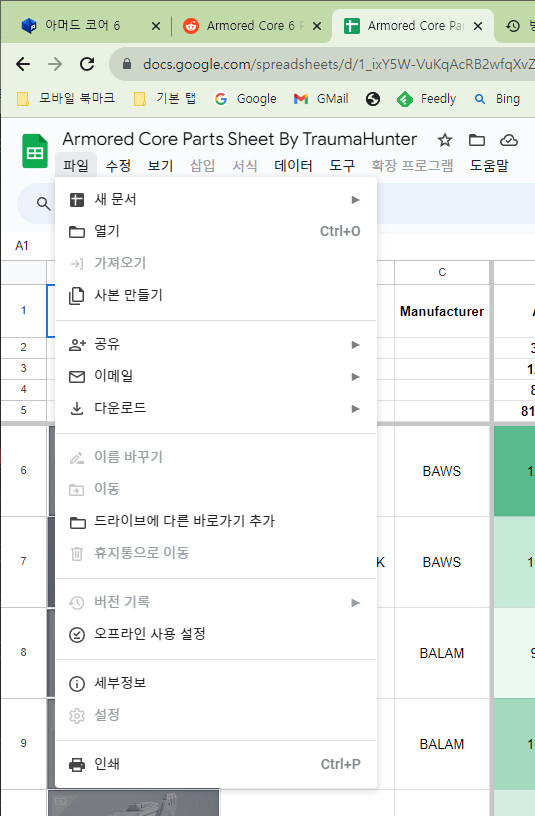Click the A1 cell name box
This screenshot has width=535, height=816.
pos(22,246)
